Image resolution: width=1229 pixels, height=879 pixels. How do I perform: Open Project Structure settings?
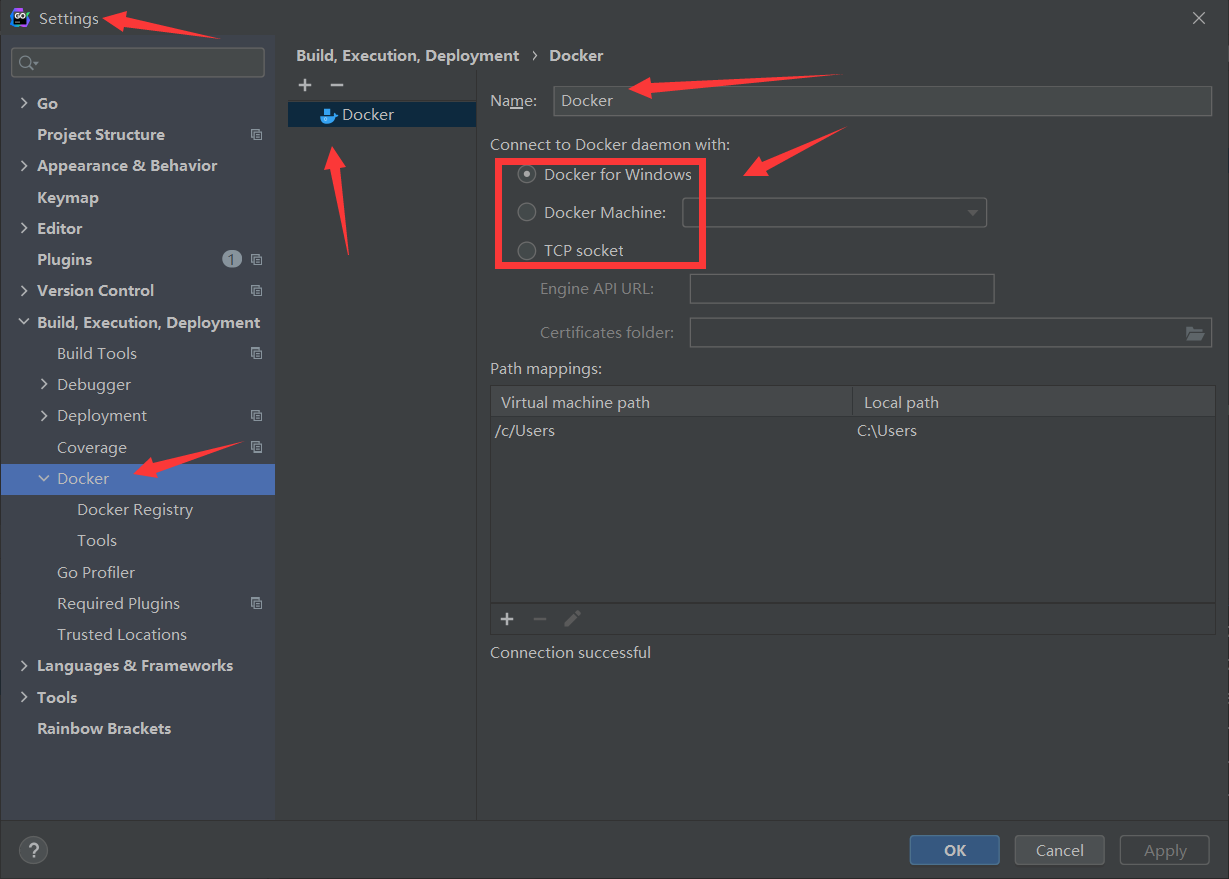click(x=101, y=134)
